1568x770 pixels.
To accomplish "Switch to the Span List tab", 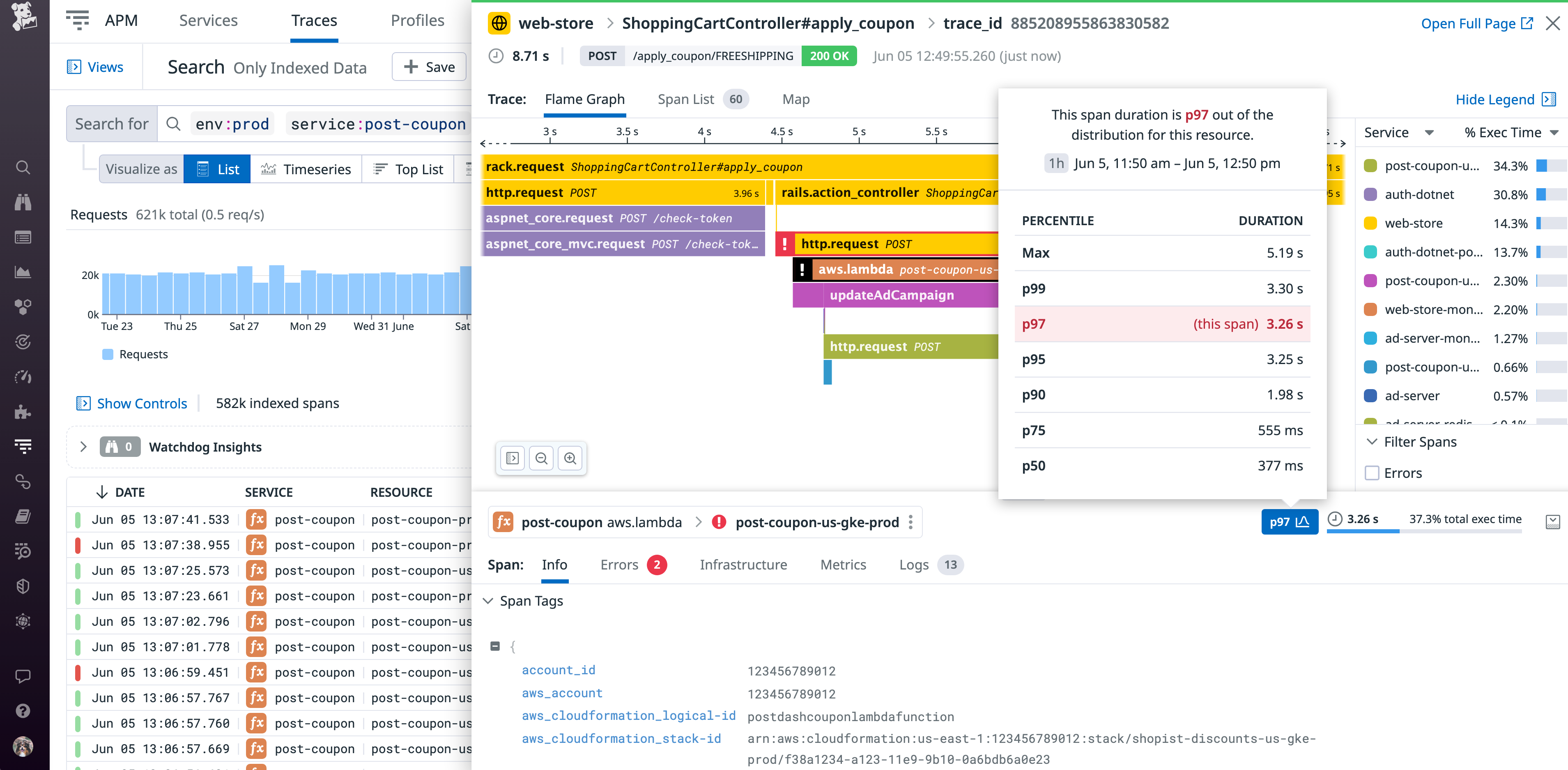I will [x=687, y=99].
